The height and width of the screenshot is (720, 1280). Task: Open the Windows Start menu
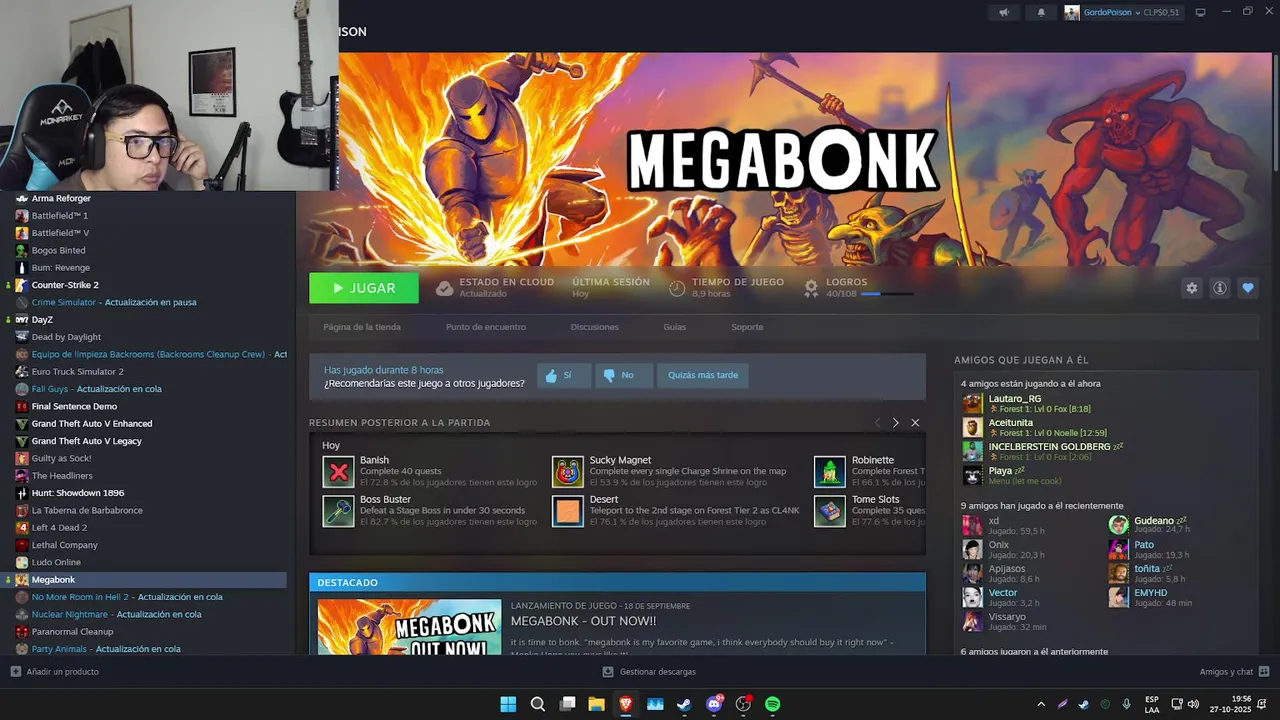click(x=508, y=704)
